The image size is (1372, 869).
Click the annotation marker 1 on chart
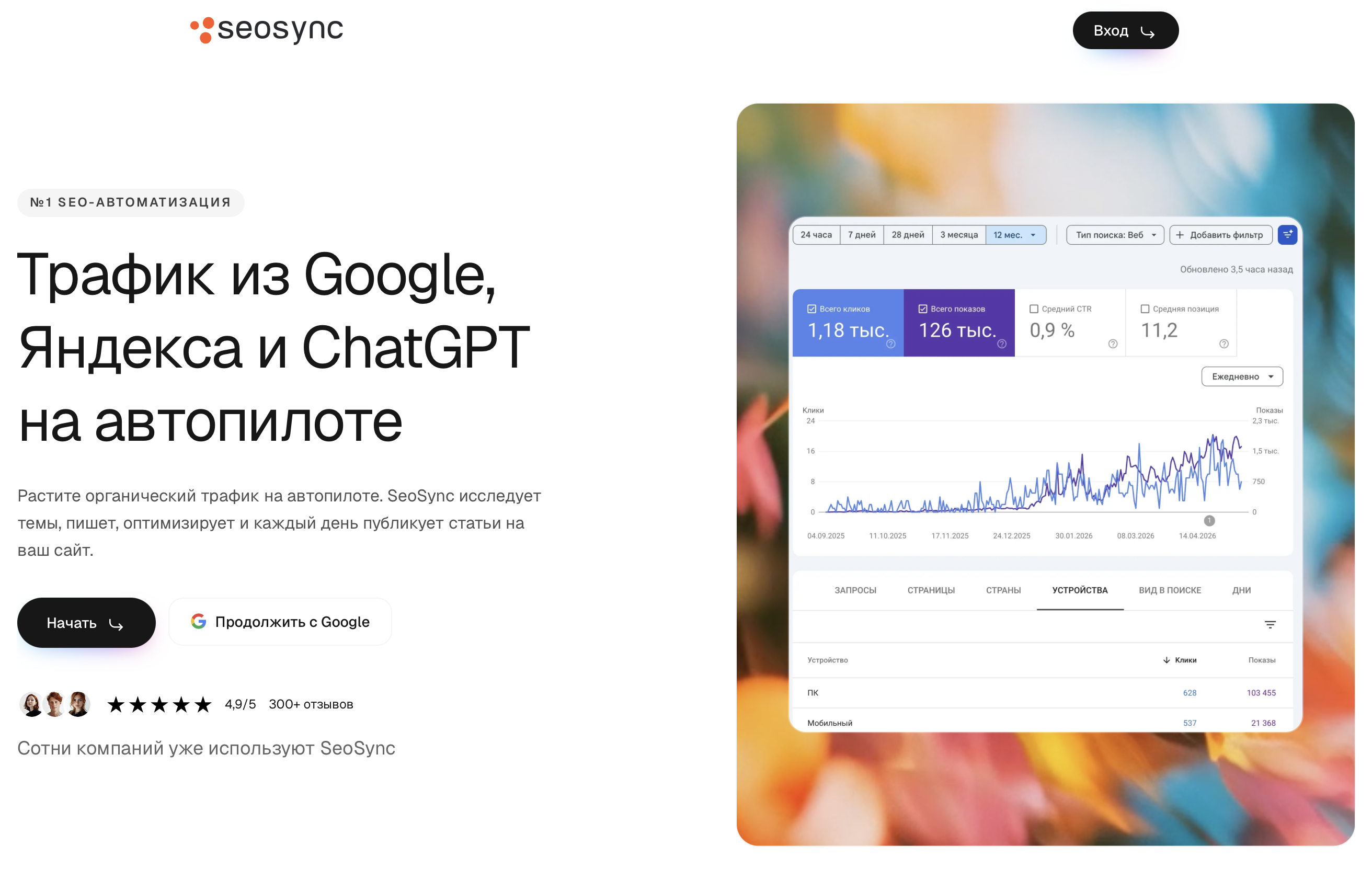coord(1209,520)
